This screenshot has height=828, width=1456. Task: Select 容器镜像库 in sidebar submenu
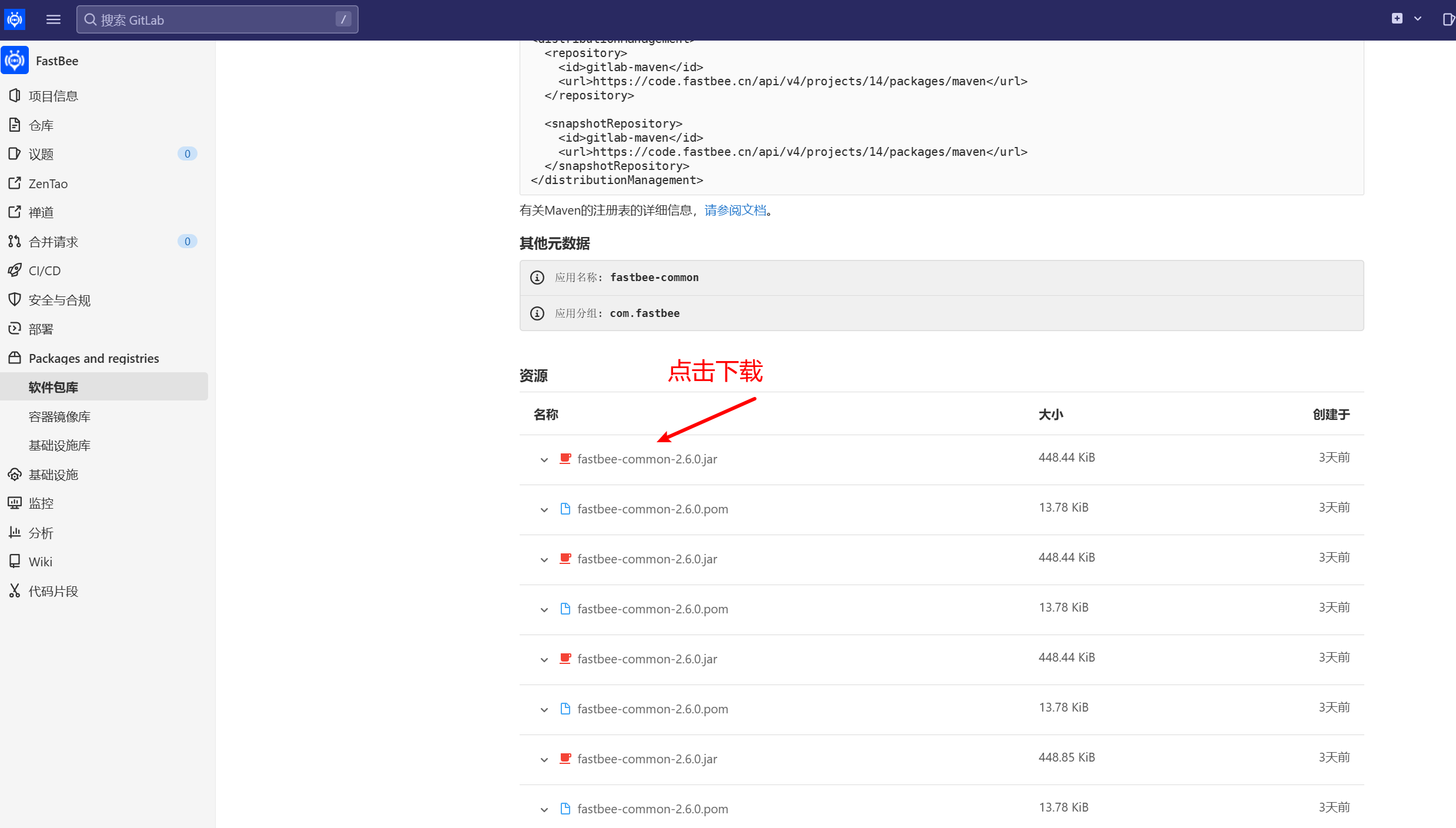pos(59,416)
